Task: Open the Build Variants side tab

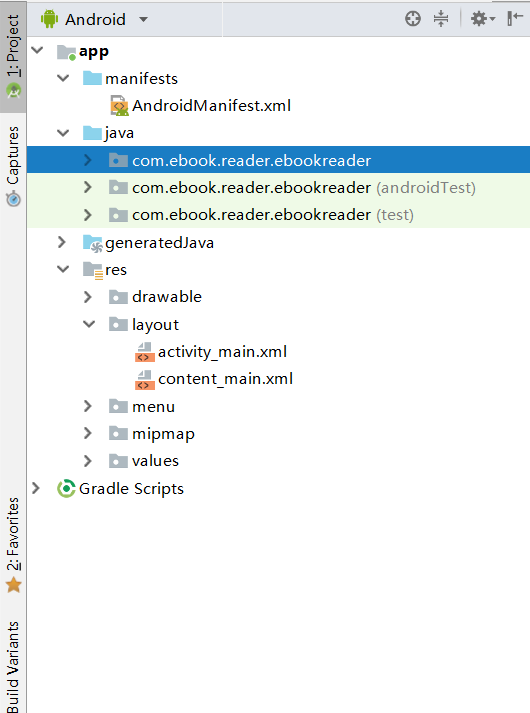Action: (x=13, y=667)
